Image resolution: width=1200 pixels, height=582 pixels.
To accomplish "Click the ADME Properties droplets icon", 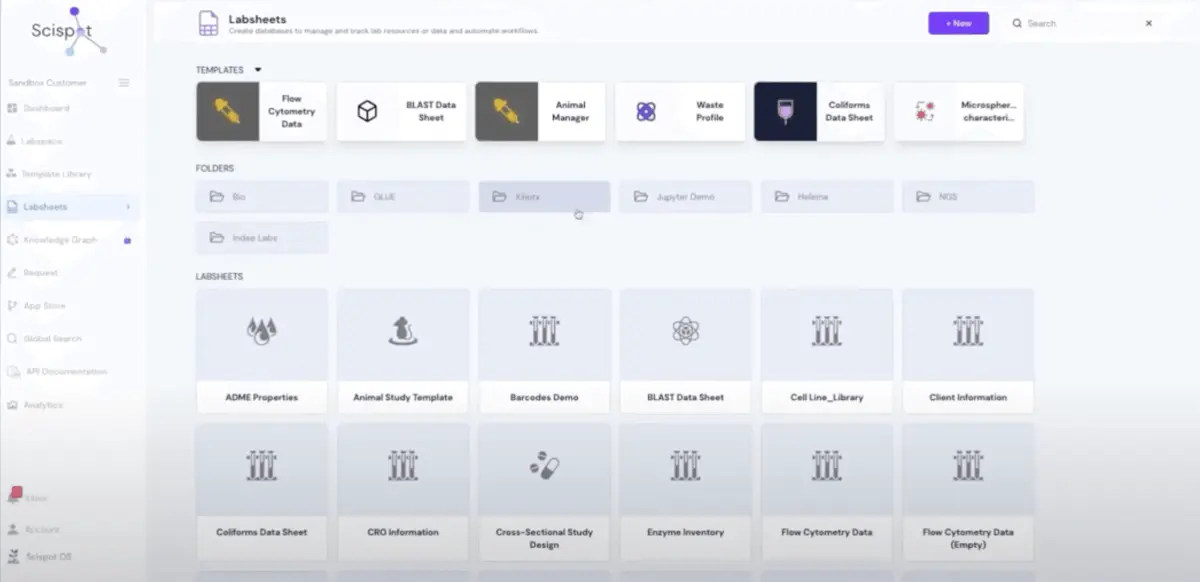I will [x=262, y=331].
